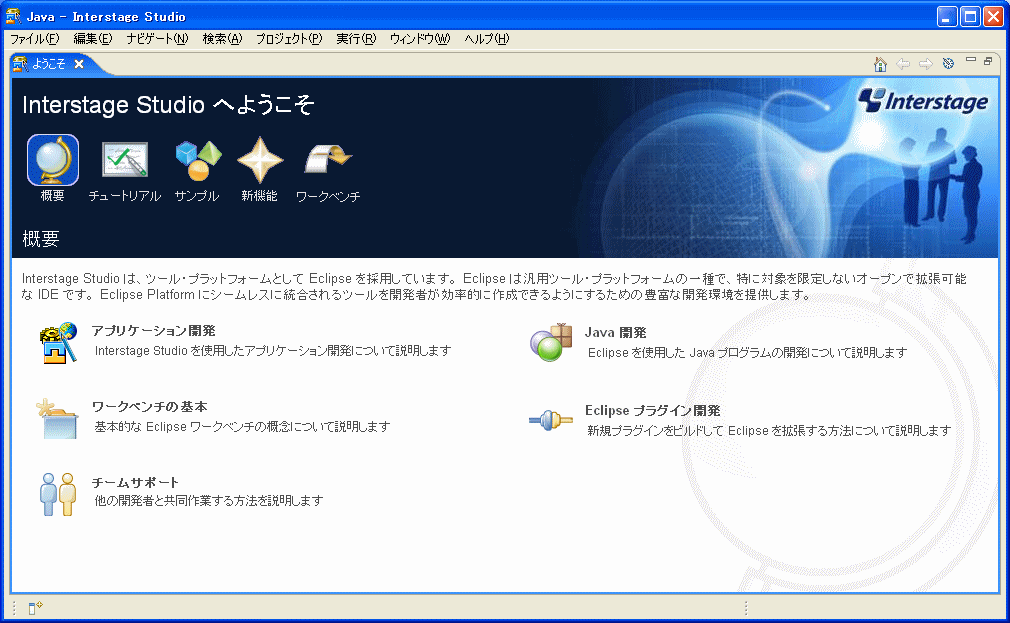The image size is (1010, 623).
Task: Open the 検索(A) menu
Action: 222,39
